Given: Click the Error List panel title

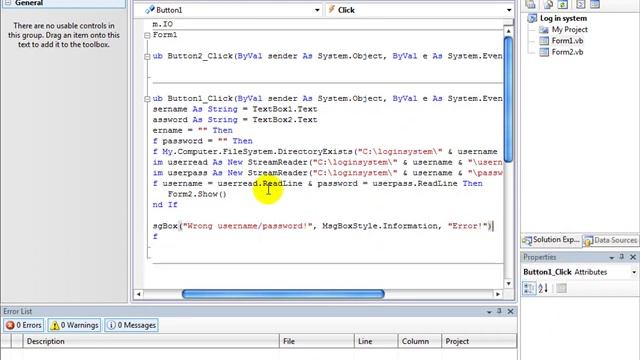Looking at the screenshot, I should tap(18, 311).
